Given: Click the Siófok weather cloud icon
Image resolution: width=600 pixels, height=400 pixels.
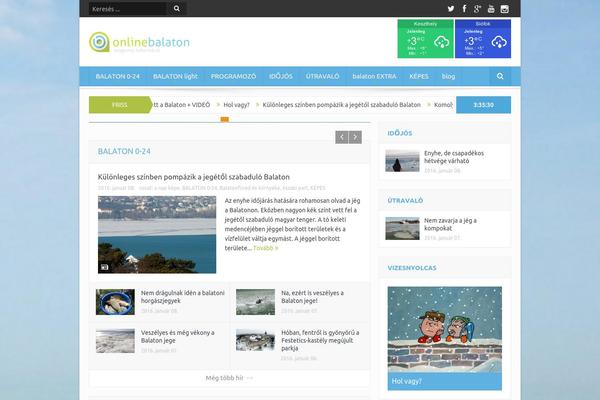Looking at the screenshot, I should click(x=499, y=41).
